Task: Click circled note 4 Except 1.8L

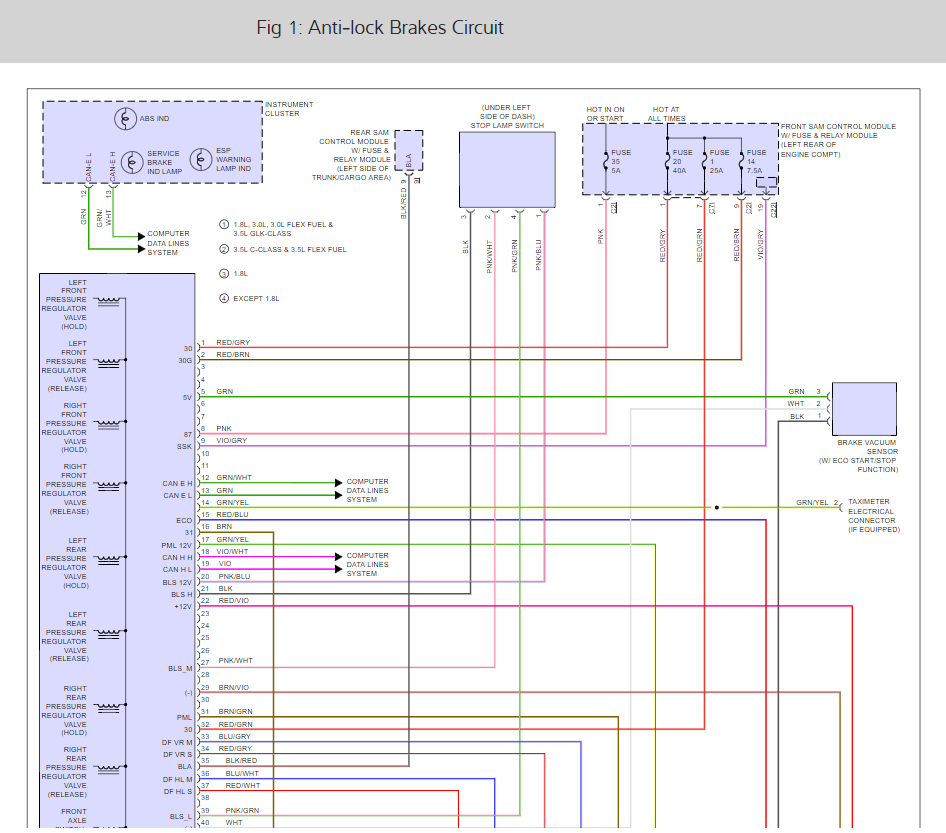Action: pos(224,298)
